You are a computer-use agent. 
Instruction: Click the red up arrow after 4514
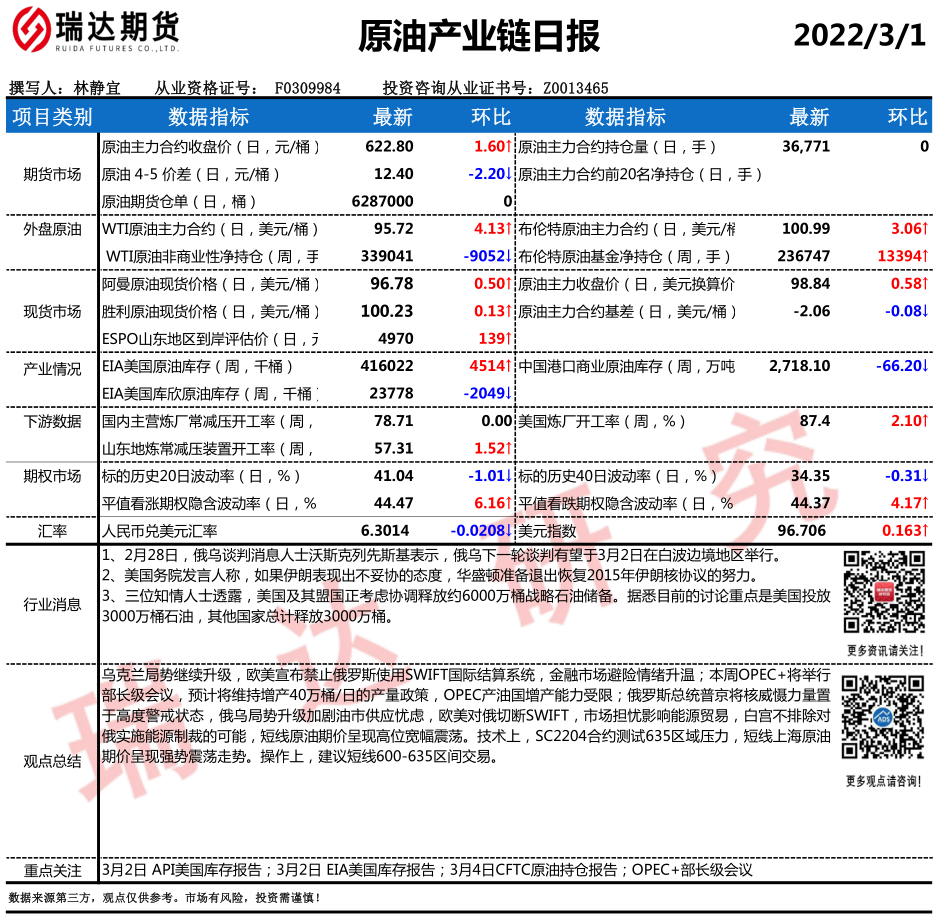click(509, 367)
